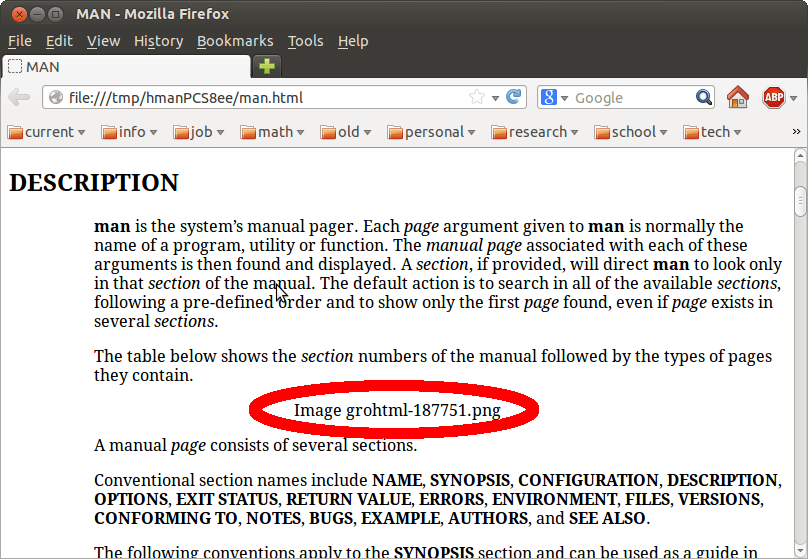Open the Home page icon

737,97
